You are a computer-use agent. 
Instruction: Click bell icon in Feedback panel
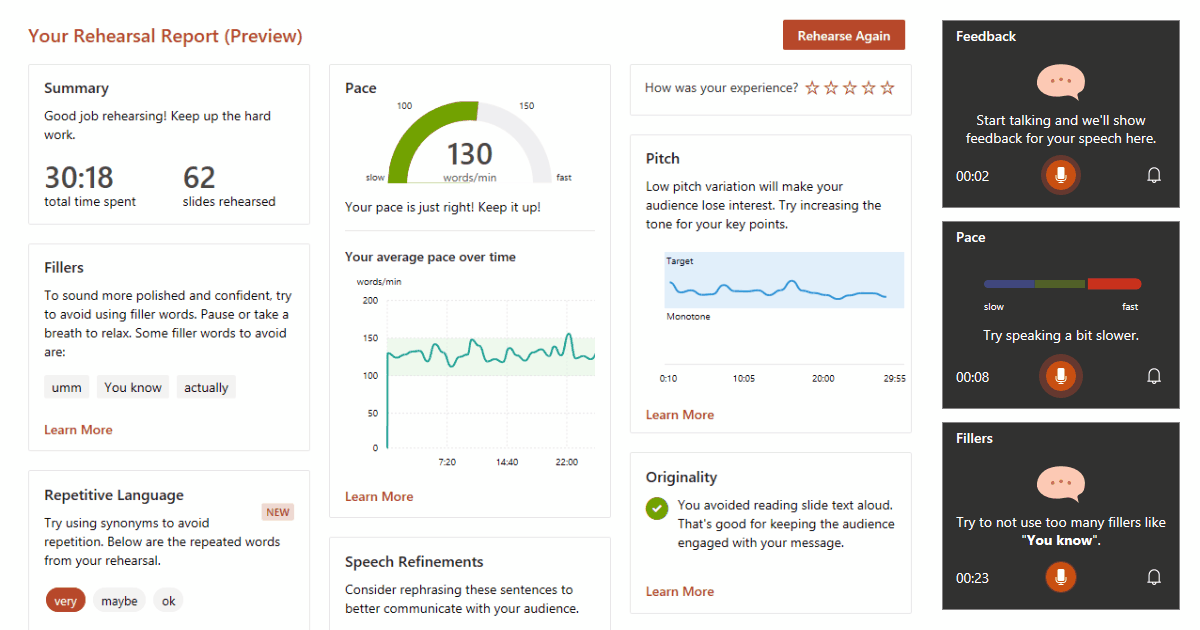(x=1154, y=176)
